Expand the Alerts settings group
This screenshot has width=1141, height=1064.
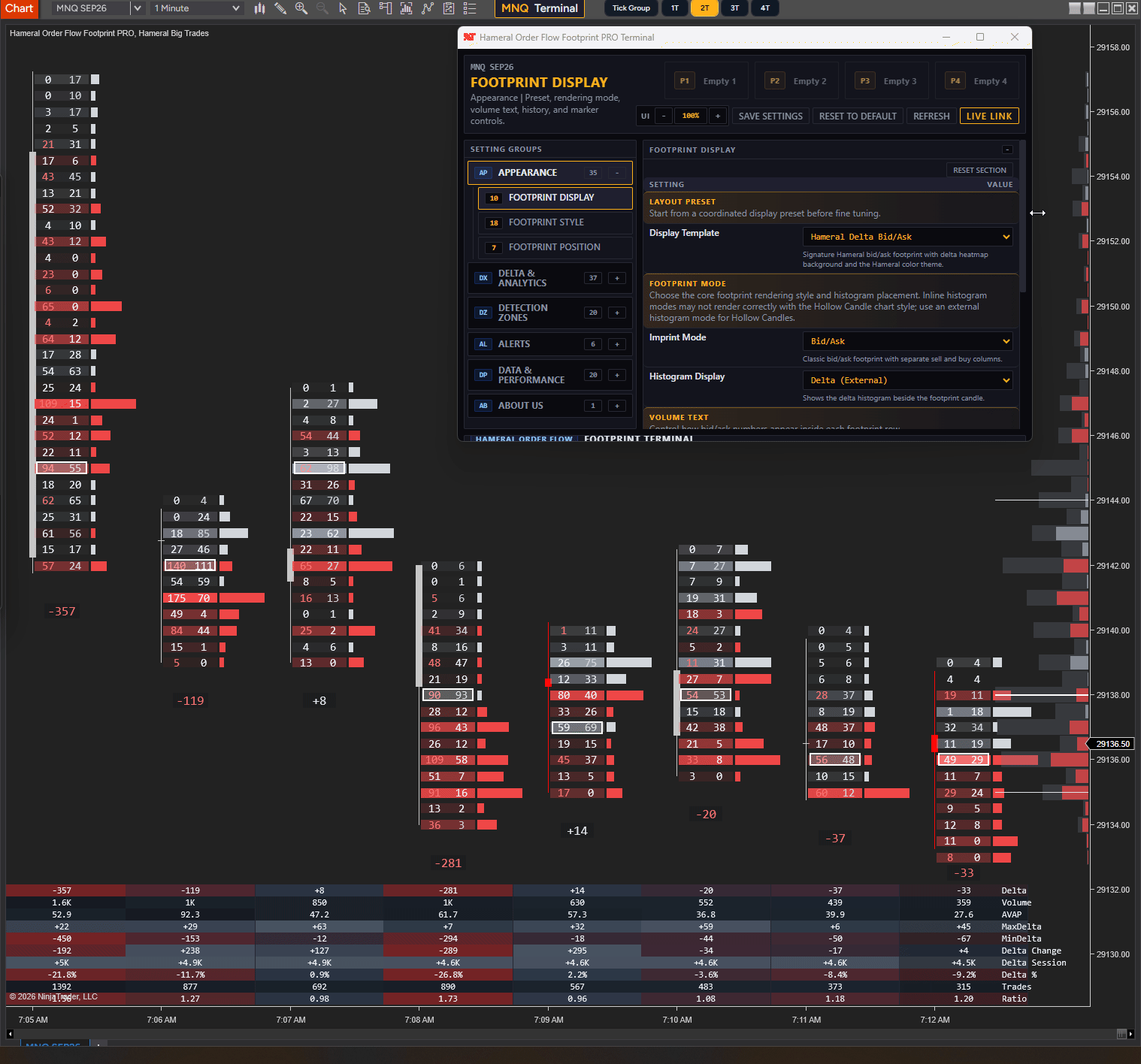coord(617,344)
